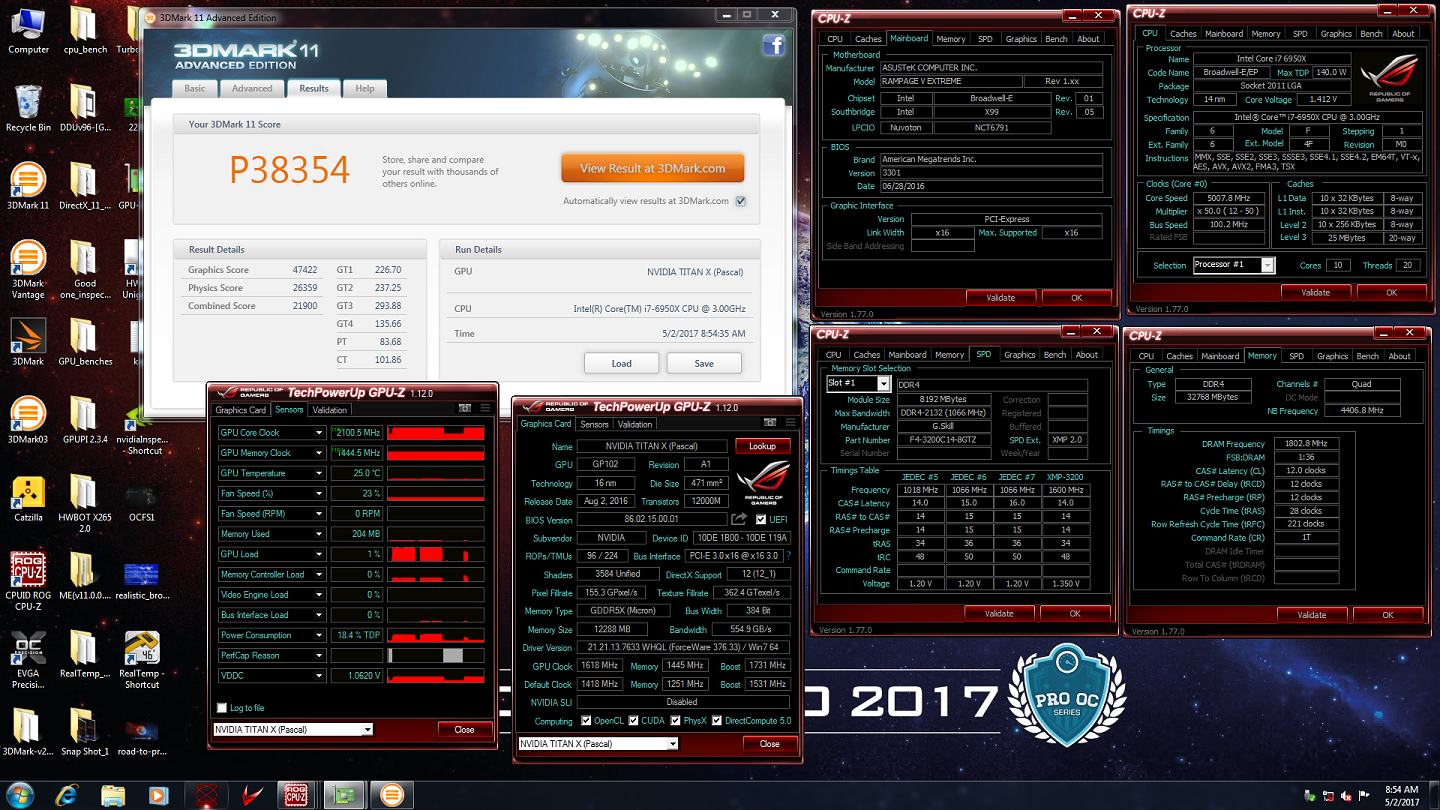Select the HWBOT X265 2.0 folder icon
Image resolution: width=1440 pixels, height=810 pixels.
coord(85,504)
